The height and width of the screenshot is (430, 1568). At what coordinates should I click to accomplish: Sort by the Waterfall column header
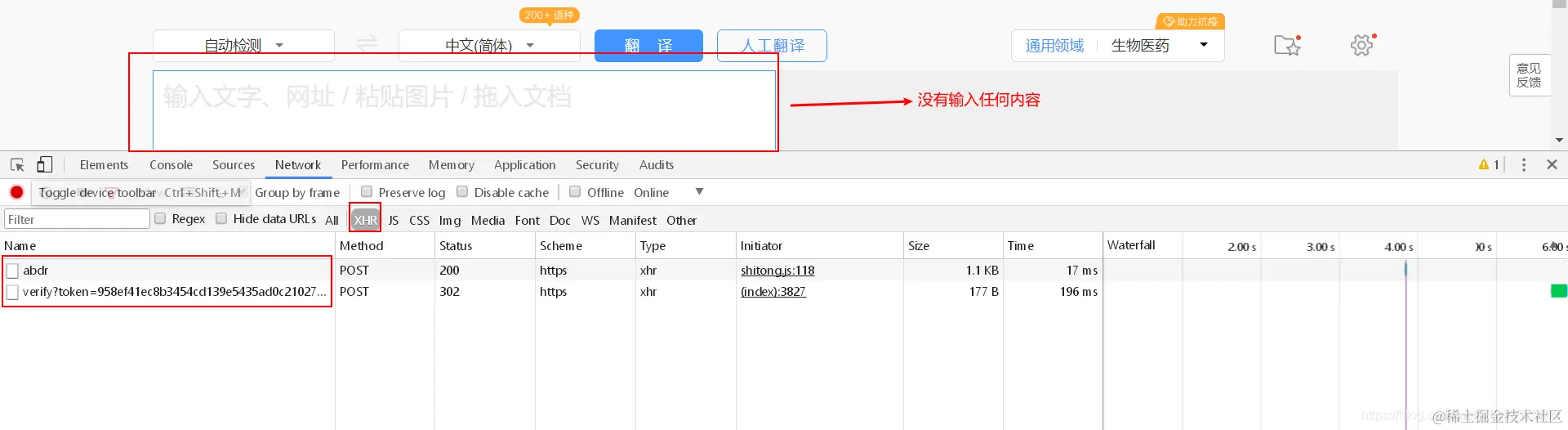pos(1131,245)
